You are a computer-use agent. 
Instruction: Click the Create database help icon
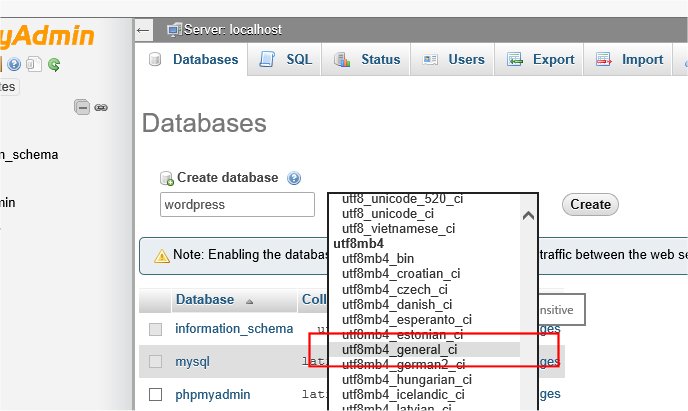(294, 178)
